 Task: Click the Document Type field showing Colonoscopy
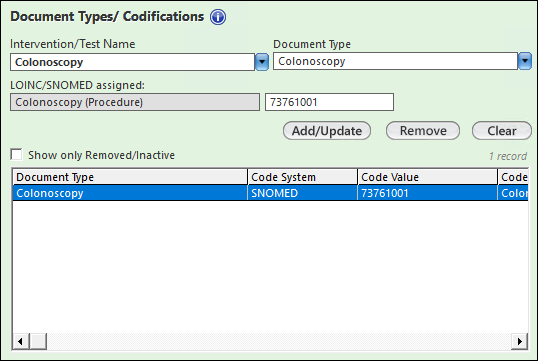pyautogui.click(x=395, y=61)
